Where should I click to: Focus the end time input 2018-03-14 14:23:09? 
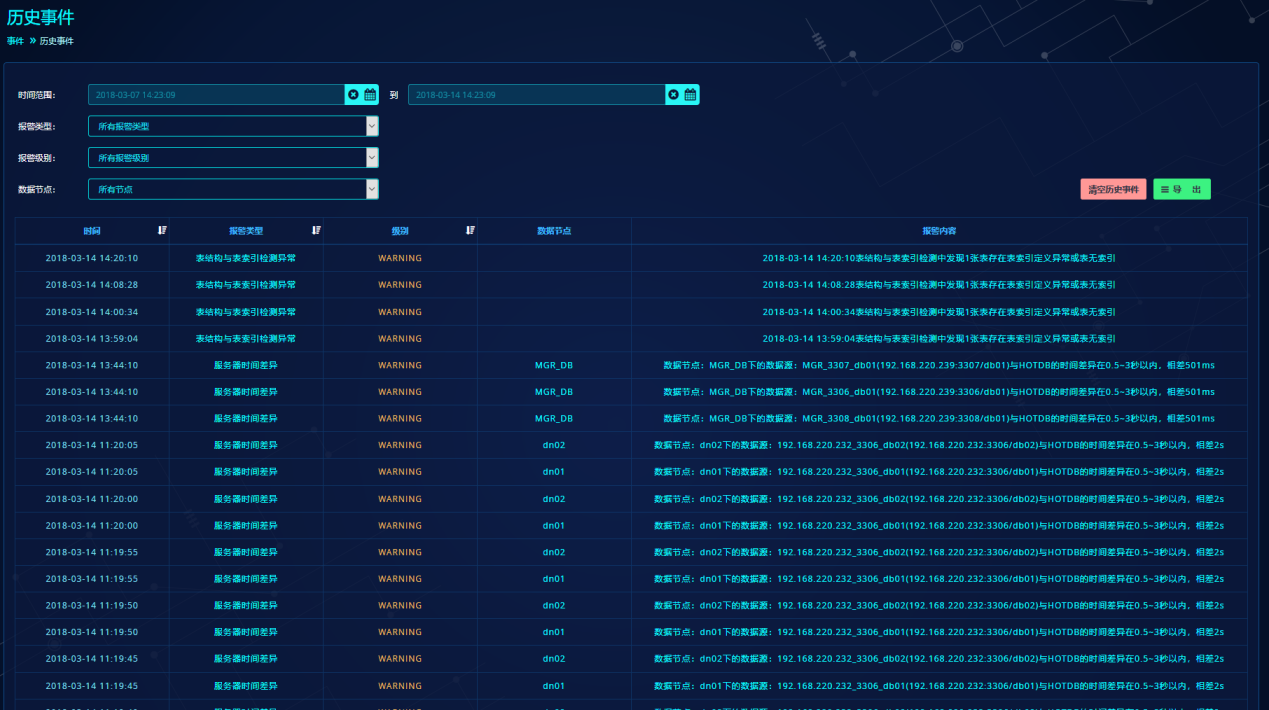tap(536, 95)
